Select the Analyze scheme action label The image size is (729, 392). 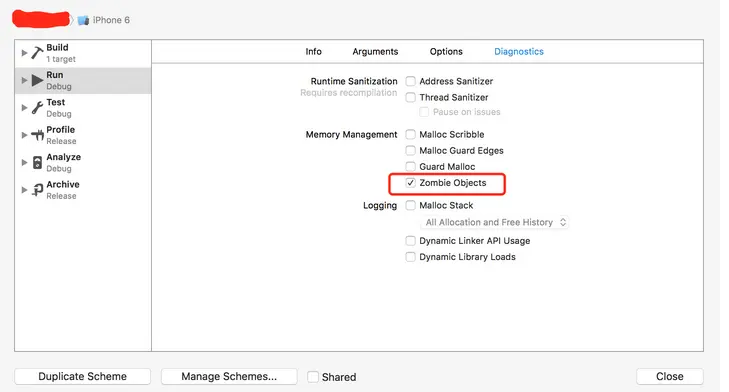[63, 157]
